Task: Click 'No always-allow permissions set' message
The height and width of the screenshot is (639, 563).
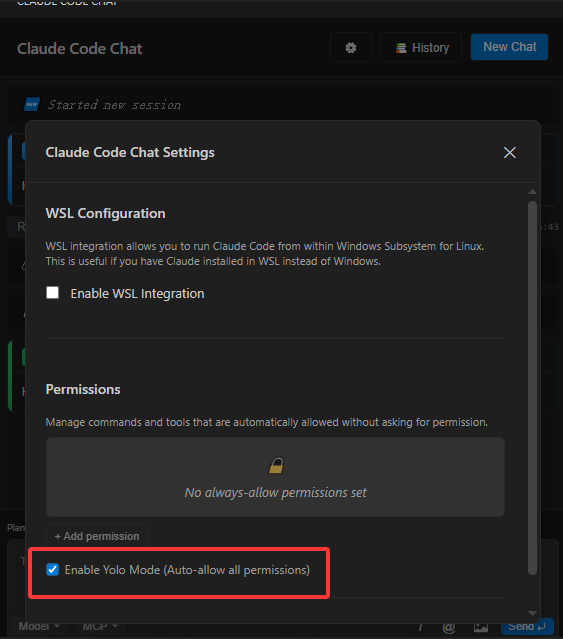Action: point(275,492)
